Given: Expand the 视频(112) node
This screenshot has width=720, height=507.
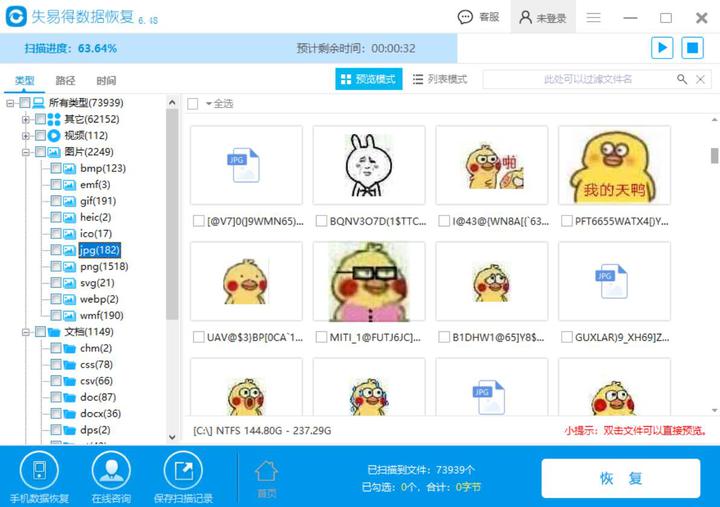Looking at the screenshot, I should [x=26, y=135].
